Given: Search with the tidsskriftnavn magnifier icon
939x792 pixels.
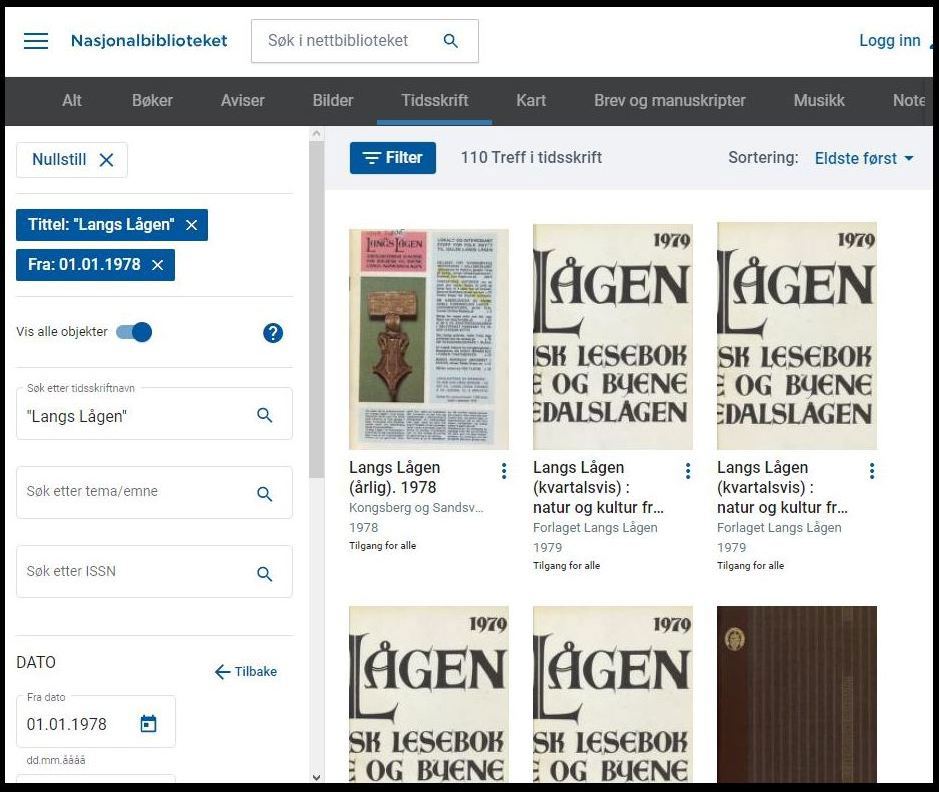Looking at the screenshot, I should click(x=265, y=413).
